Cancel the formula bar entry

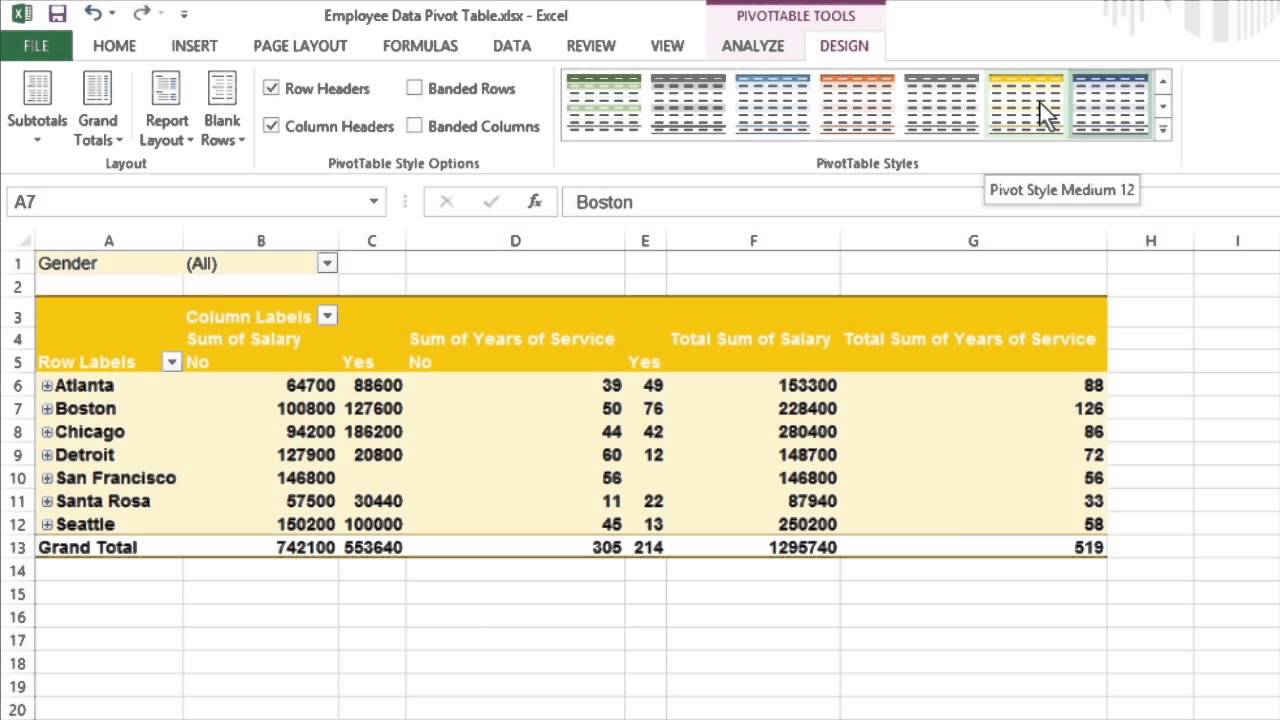coord(446,202)
